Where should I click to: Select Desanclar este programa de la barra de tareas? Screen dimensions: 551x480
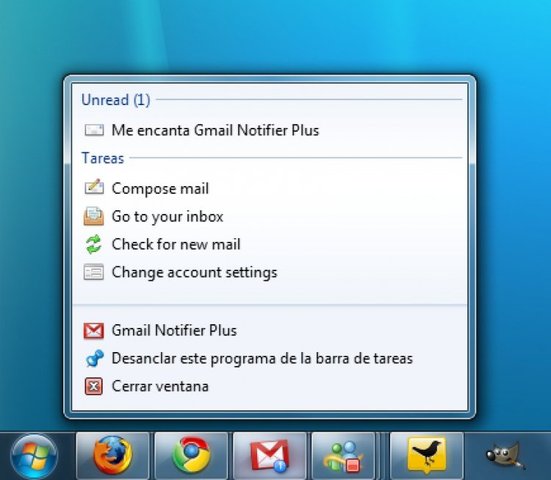click(262, 358)
